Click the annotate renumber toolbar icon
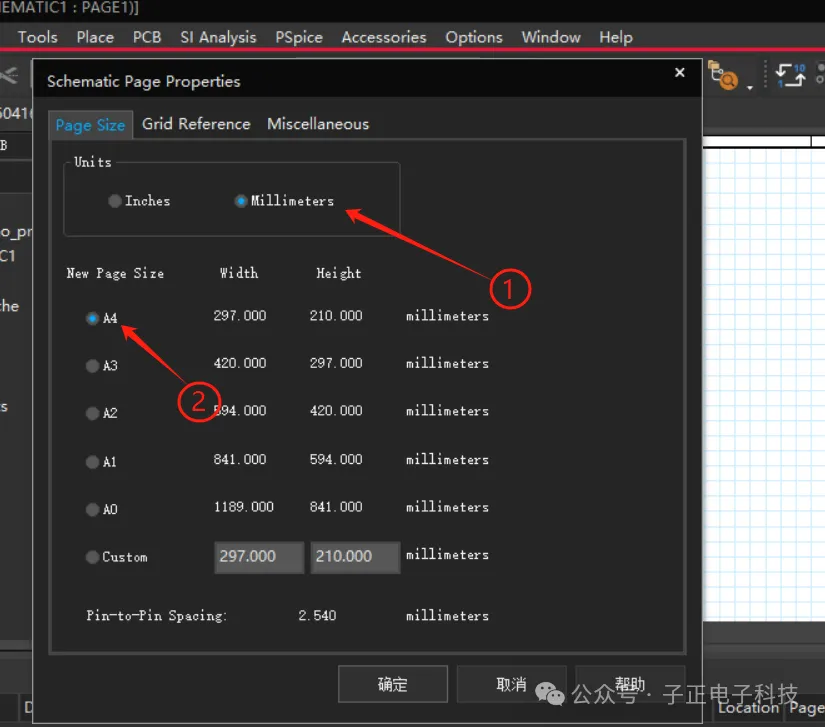Image resolution: width=825 pixels, height=727 pixels. click(x=791, y=76)
